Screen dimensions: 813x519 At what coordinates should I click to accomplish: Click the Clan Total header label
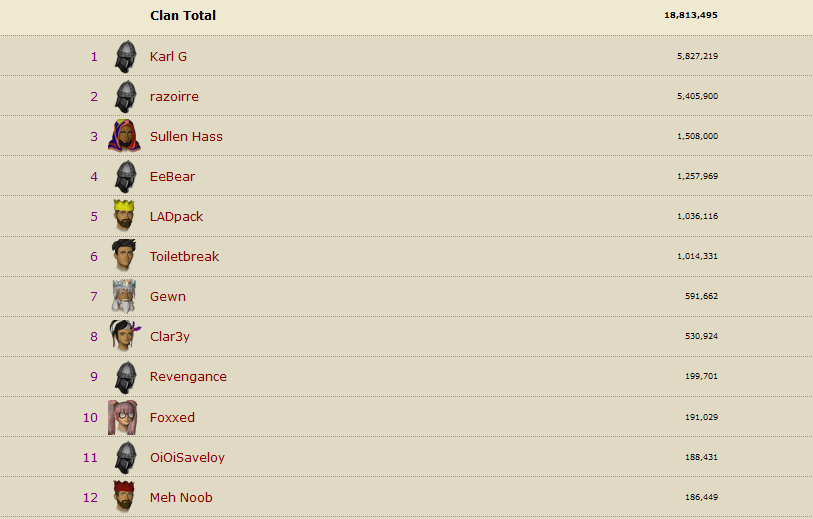point(183,16)
